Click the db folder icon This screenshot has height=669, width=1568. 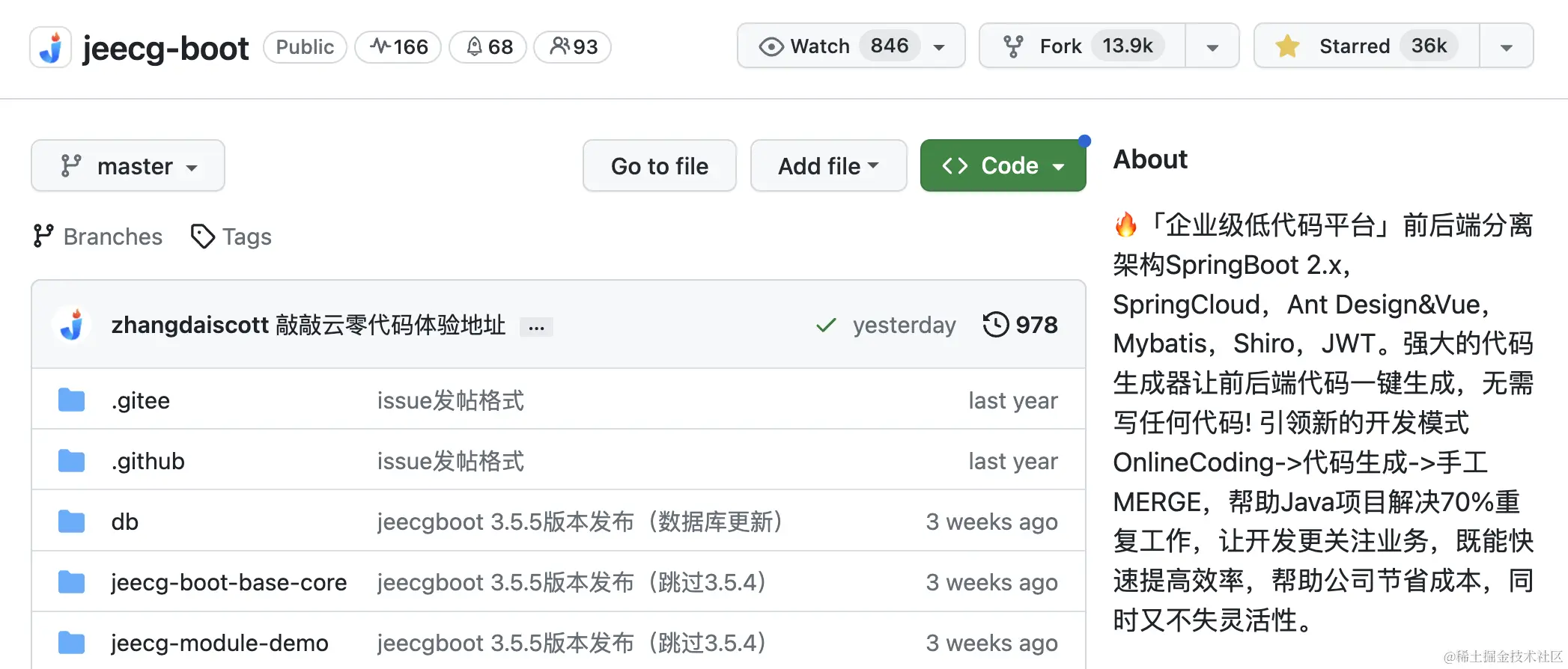[72, 522]
